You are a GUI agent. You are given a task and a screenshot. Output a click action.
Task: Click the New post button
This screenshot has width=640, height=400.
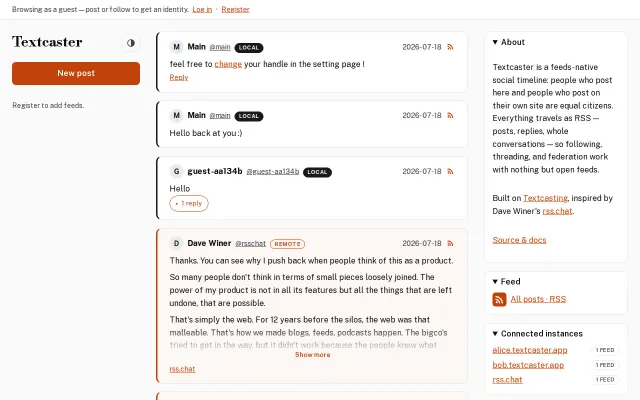point(76,73)
